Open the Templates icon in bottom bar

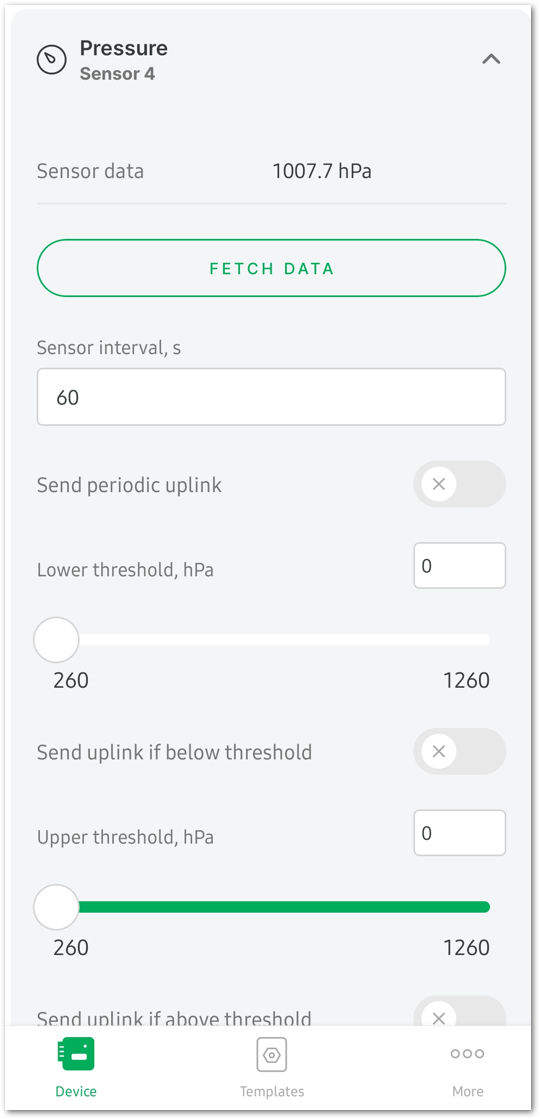[x=271, y=1055]
